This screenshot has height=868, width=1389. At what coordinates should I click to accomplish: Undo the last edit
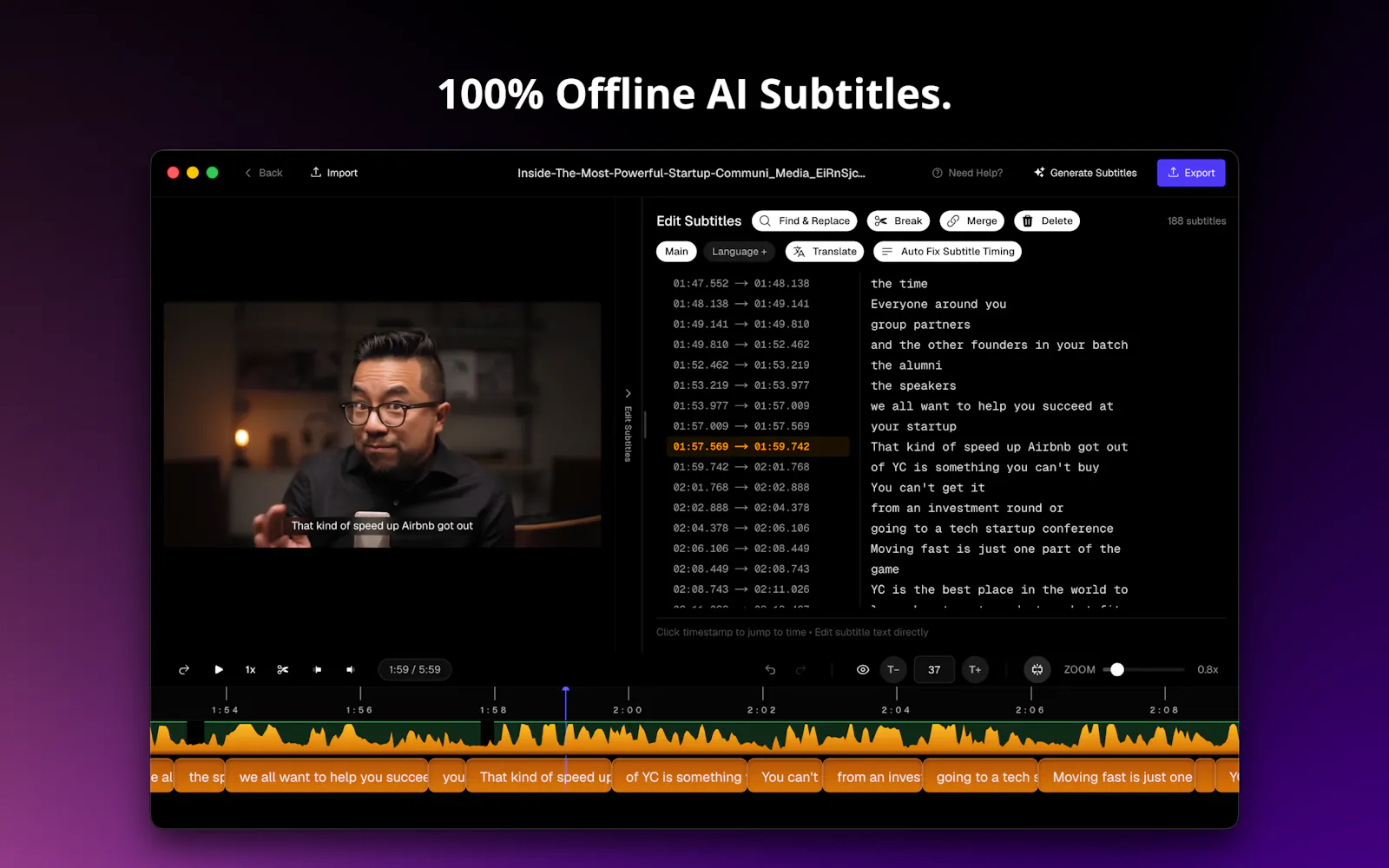coord(770,669)
